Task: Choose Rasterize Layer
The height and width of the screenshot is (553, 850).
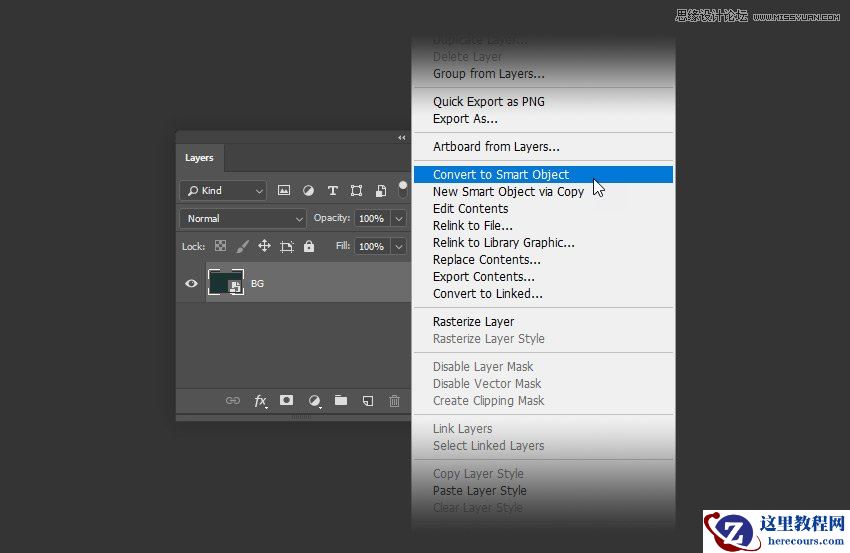Action: 543,321
